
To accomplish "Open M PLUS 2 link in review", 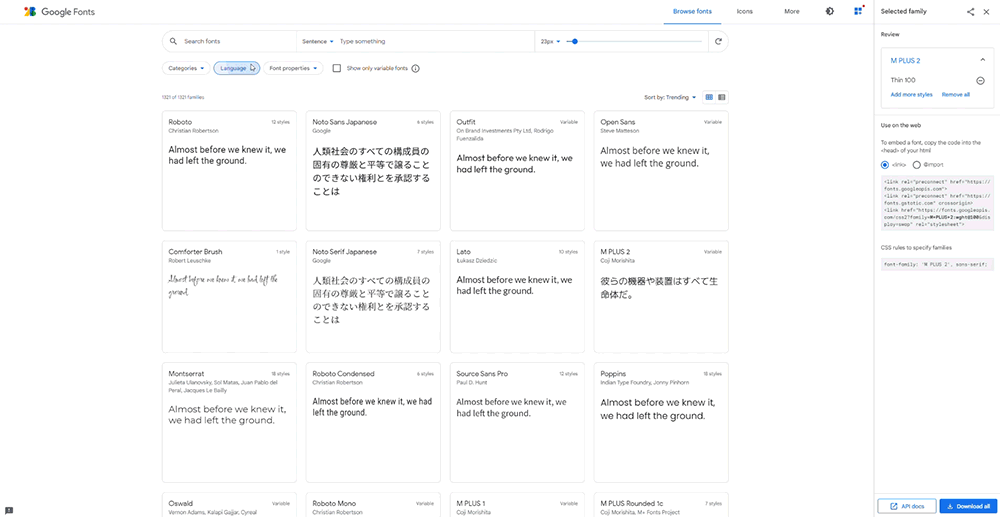I will (905, 61).
